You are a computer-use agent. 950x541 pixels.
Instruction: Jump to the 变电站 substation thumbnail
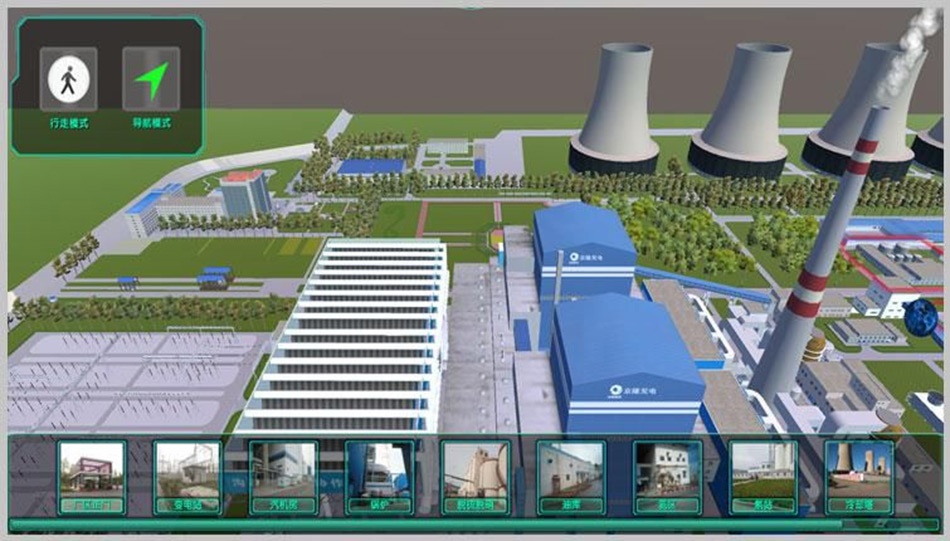pos(187,477)
